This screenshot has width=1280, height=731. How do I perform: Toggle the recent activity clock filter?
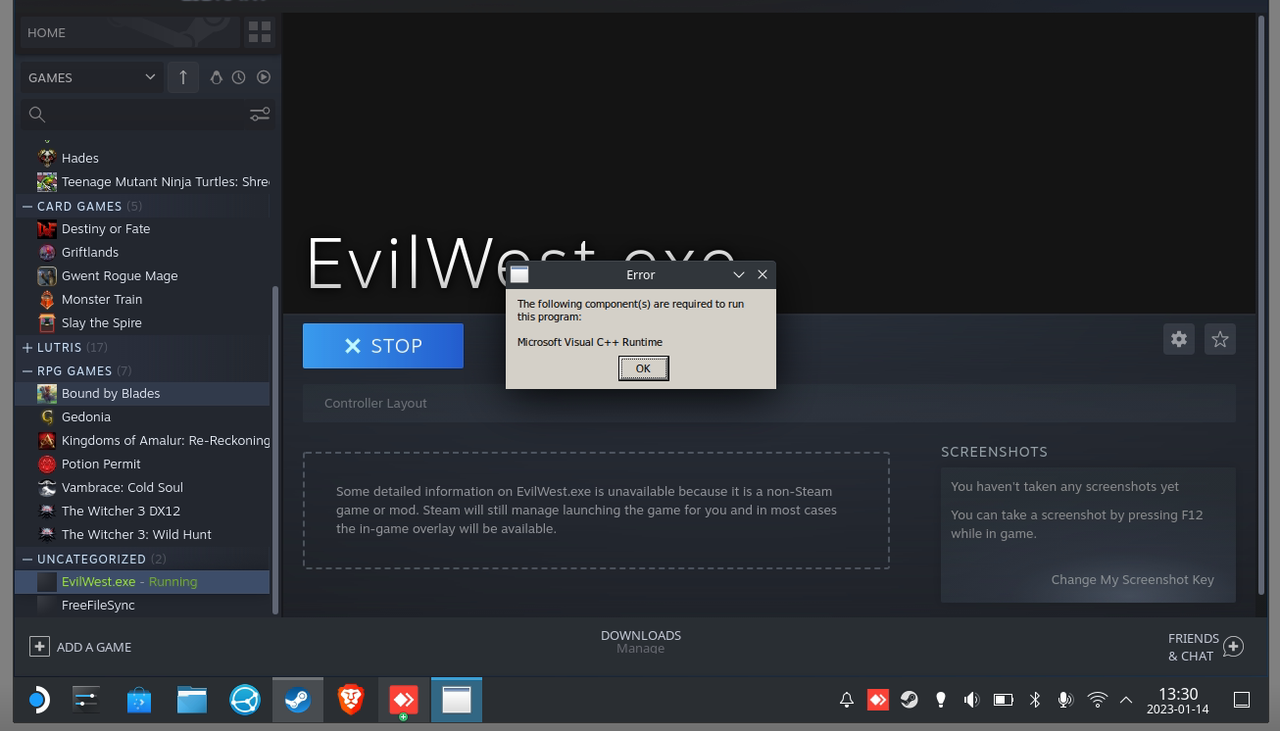[239, 77]
